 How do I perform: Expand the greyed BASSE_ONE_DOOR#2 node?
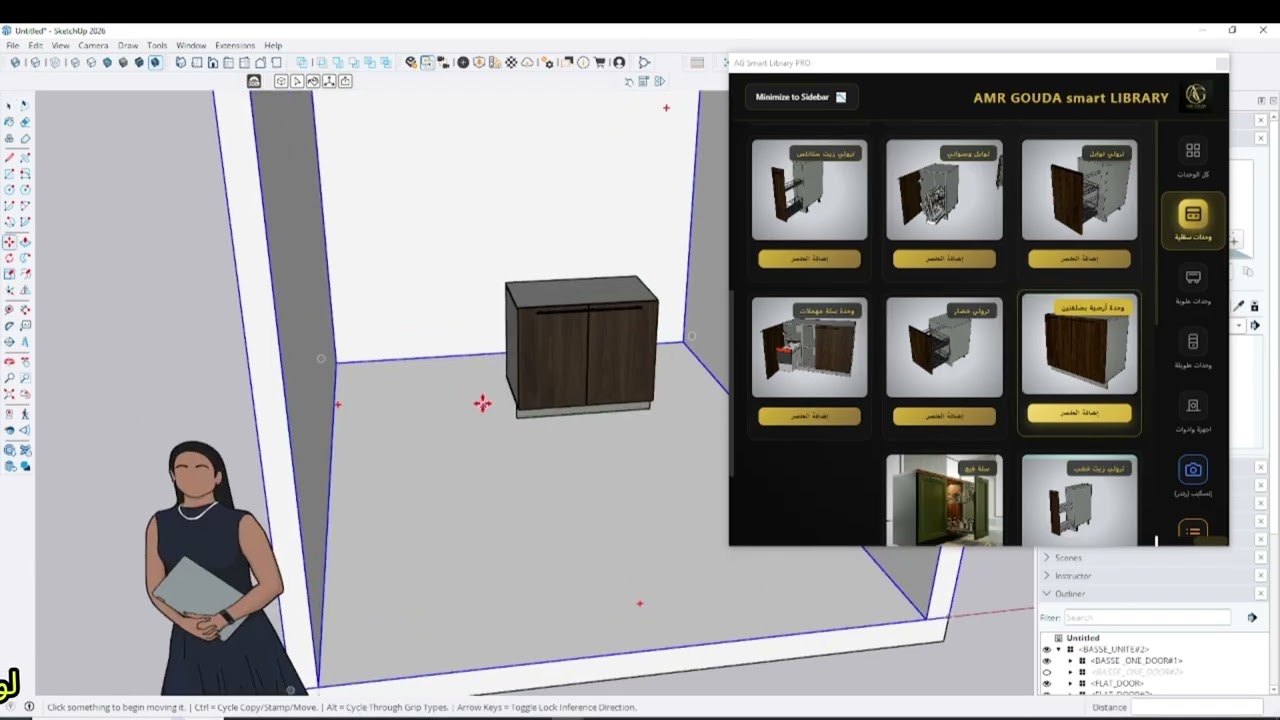pyautogui.click(x=1070, y=672)
